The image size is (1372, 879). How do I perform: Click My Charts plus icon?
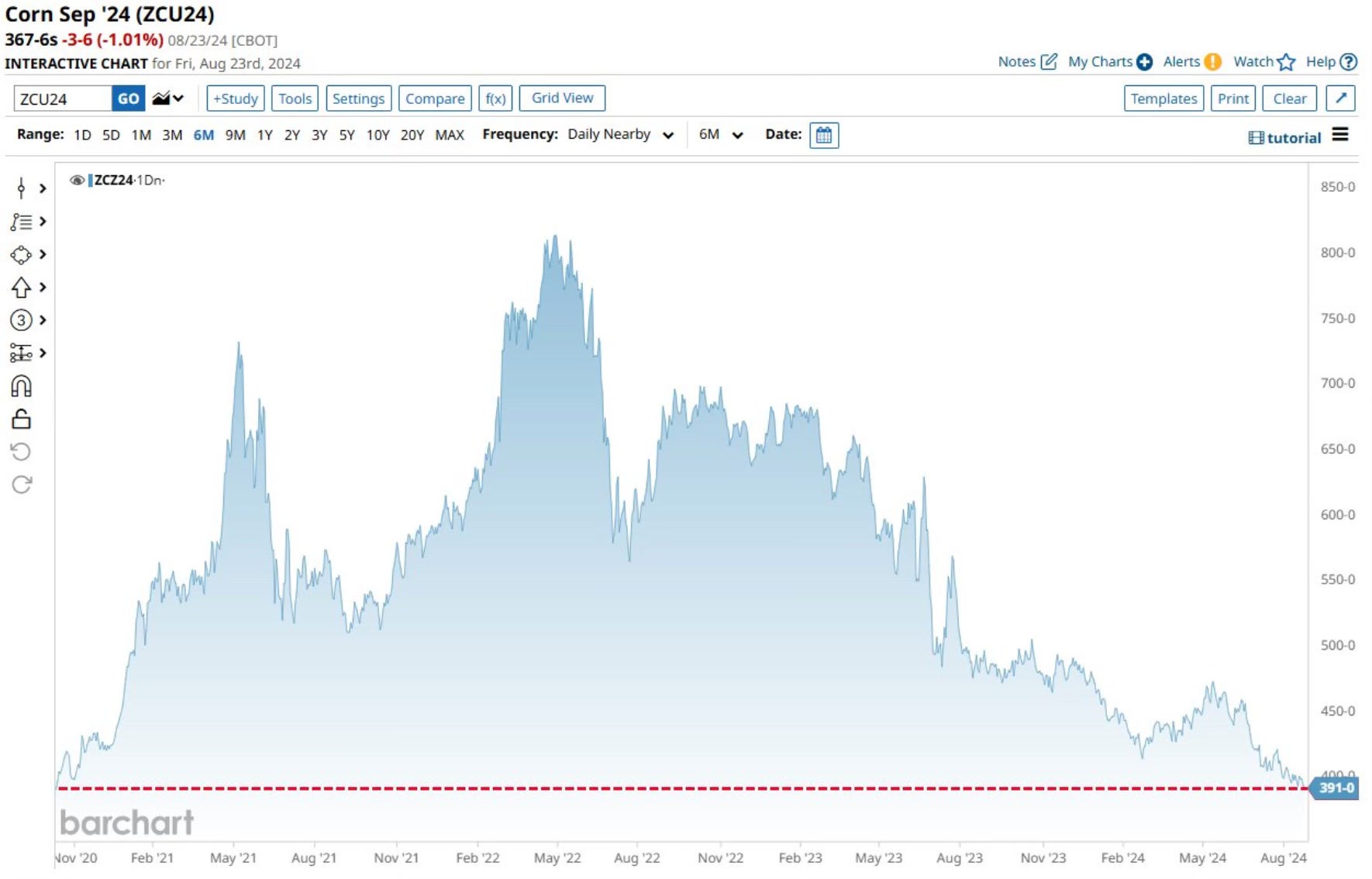click(x=1144, y=62)
